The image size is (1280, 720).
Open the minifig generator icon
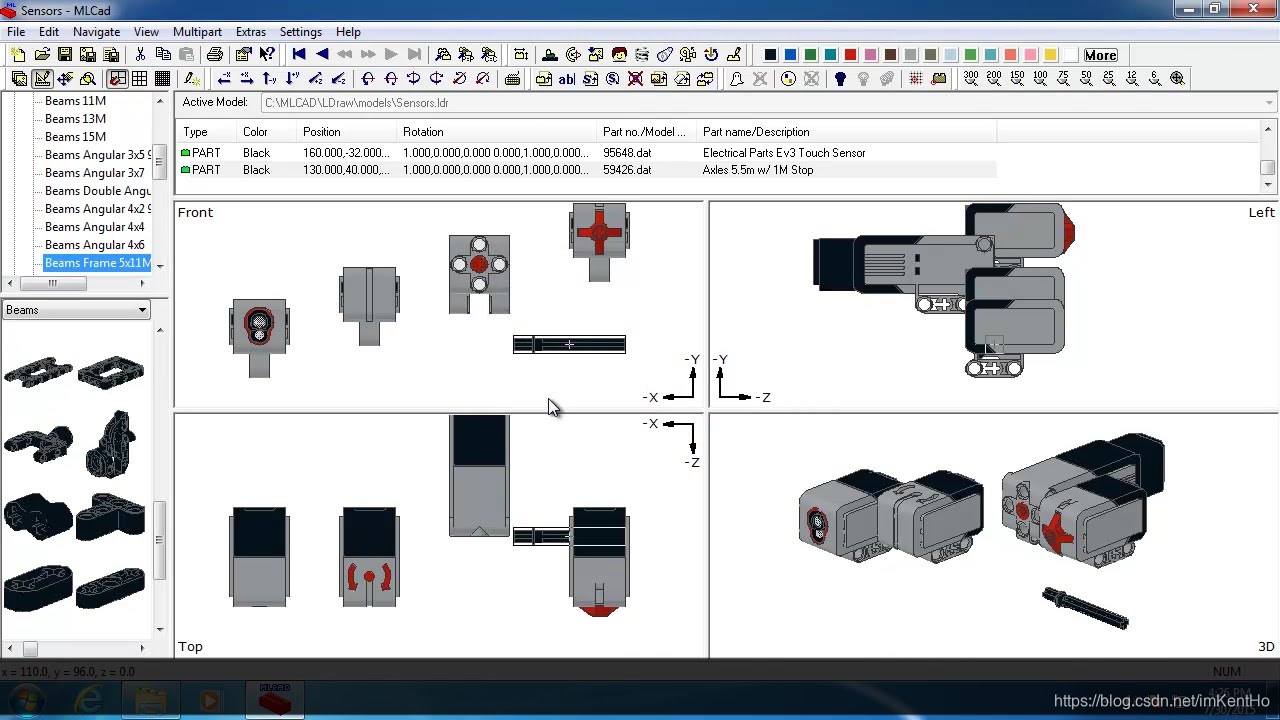(x=619, y=55)
